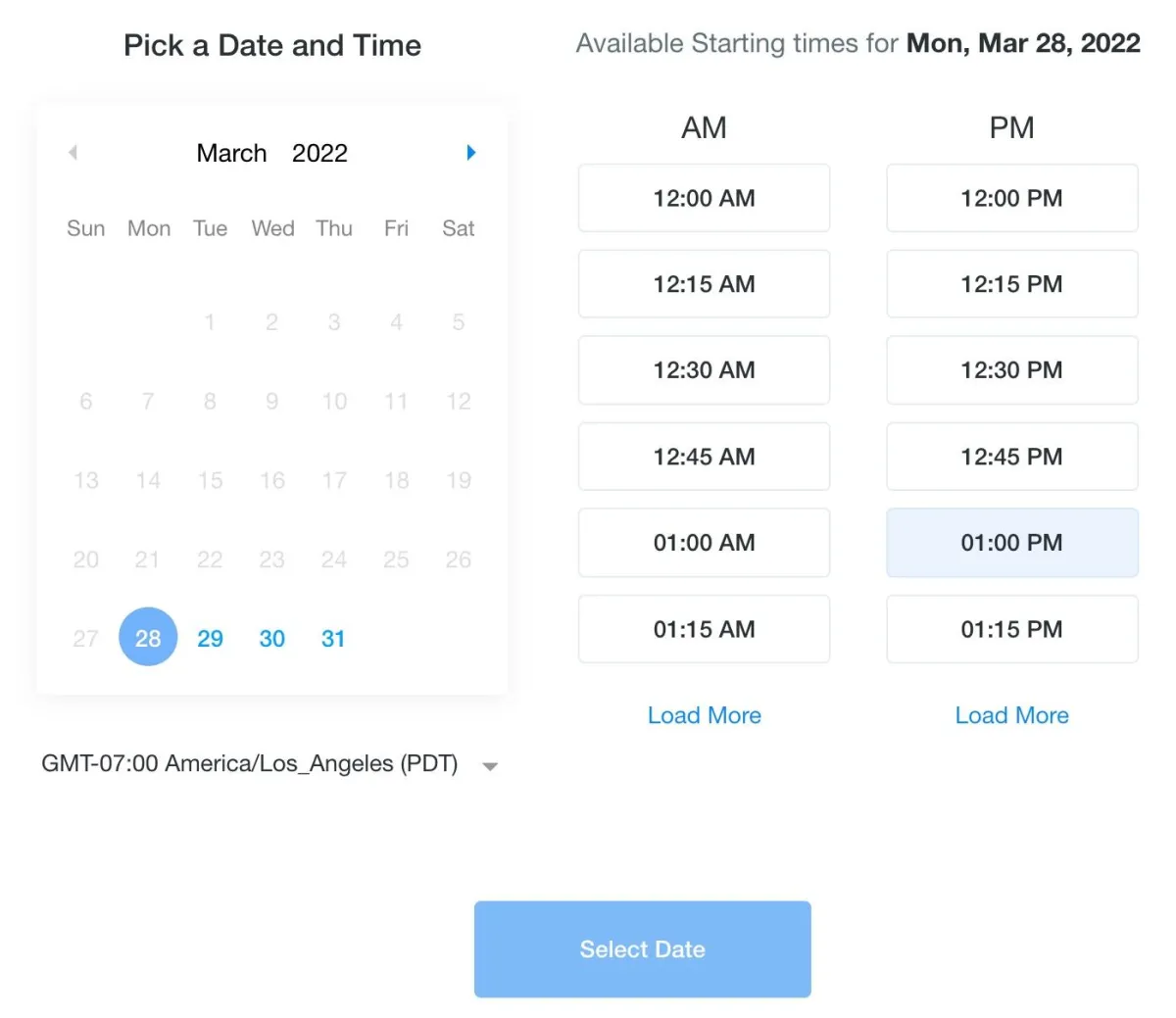Load more PM time slots
The width and height of the screenshot is (1176, 1018).
1011,715
